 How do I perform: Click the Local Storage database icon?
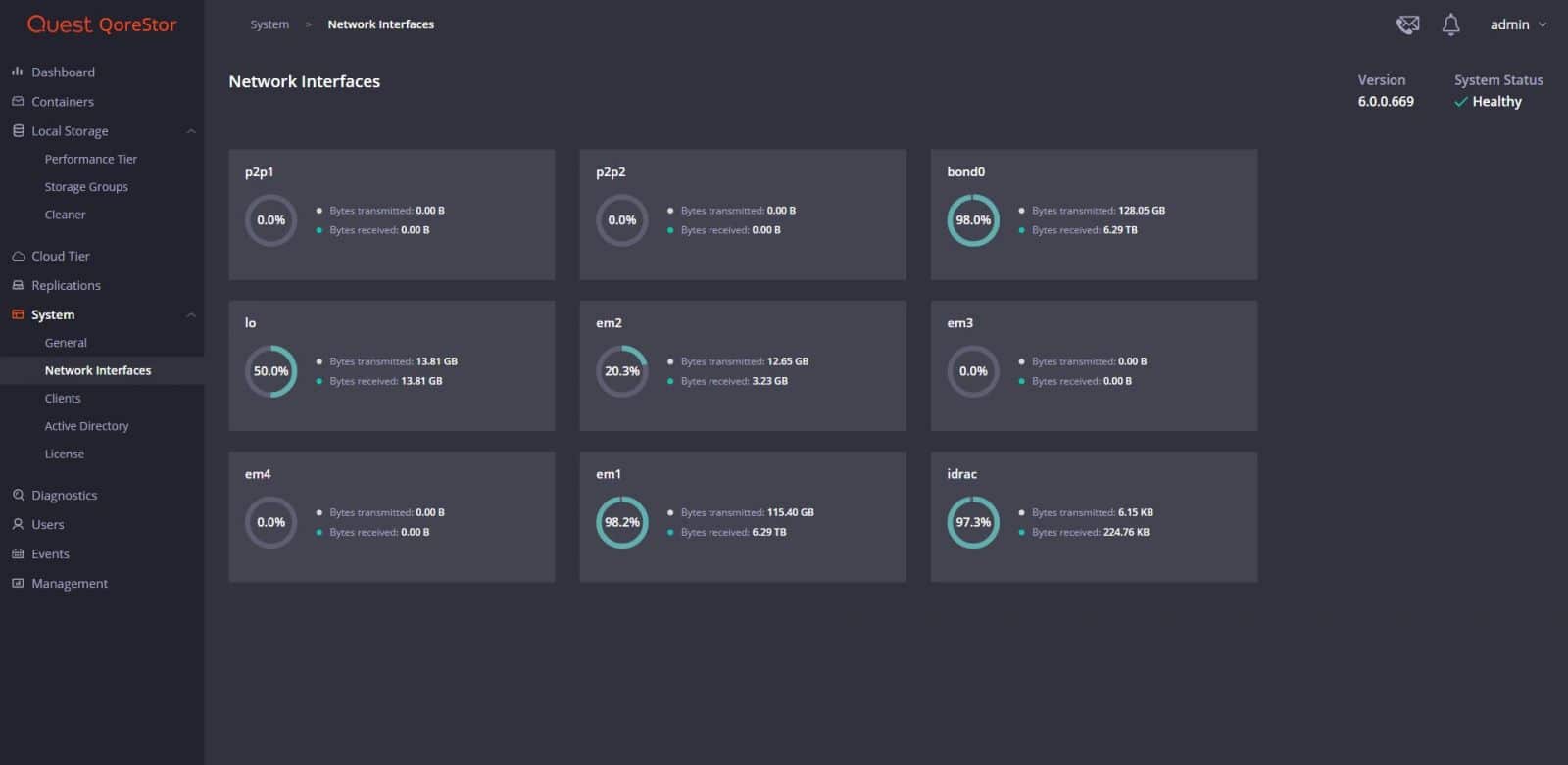point(18,130)
